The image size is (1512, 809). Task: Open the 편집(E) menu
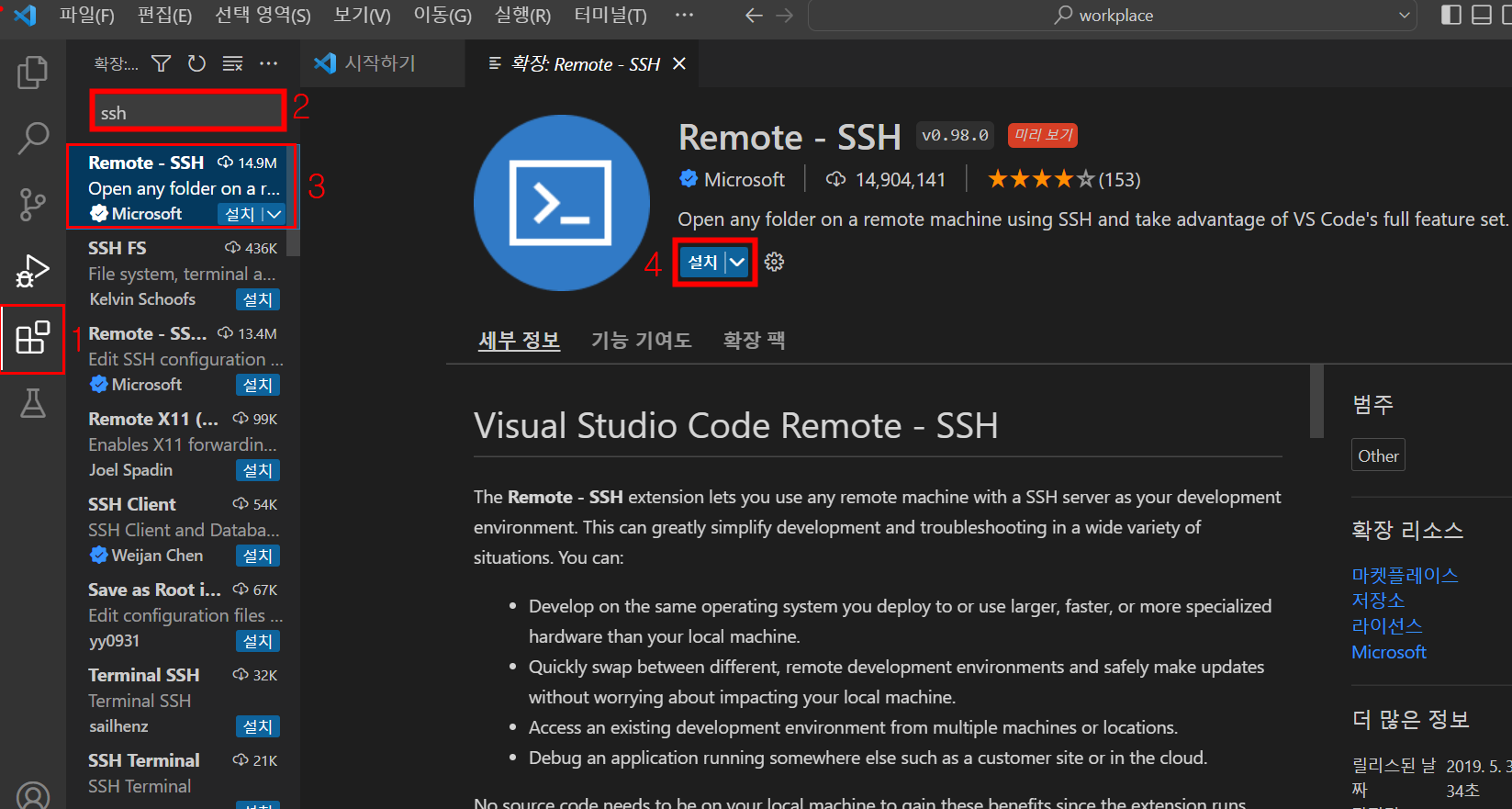coord(164,16)
